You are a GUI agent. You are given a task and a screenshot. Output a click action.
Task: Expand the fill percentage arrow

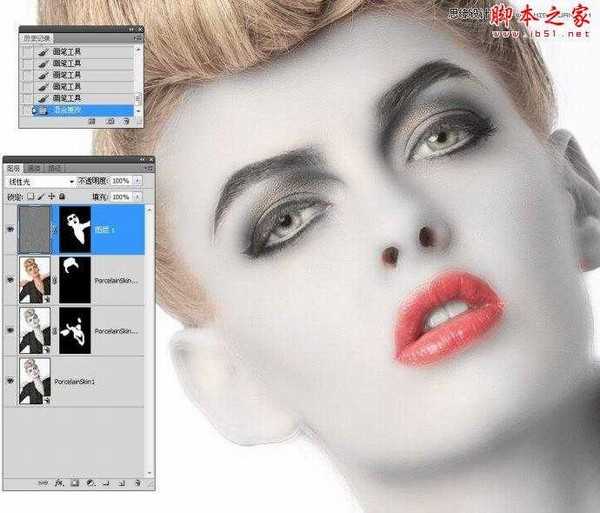coord(138,196)
